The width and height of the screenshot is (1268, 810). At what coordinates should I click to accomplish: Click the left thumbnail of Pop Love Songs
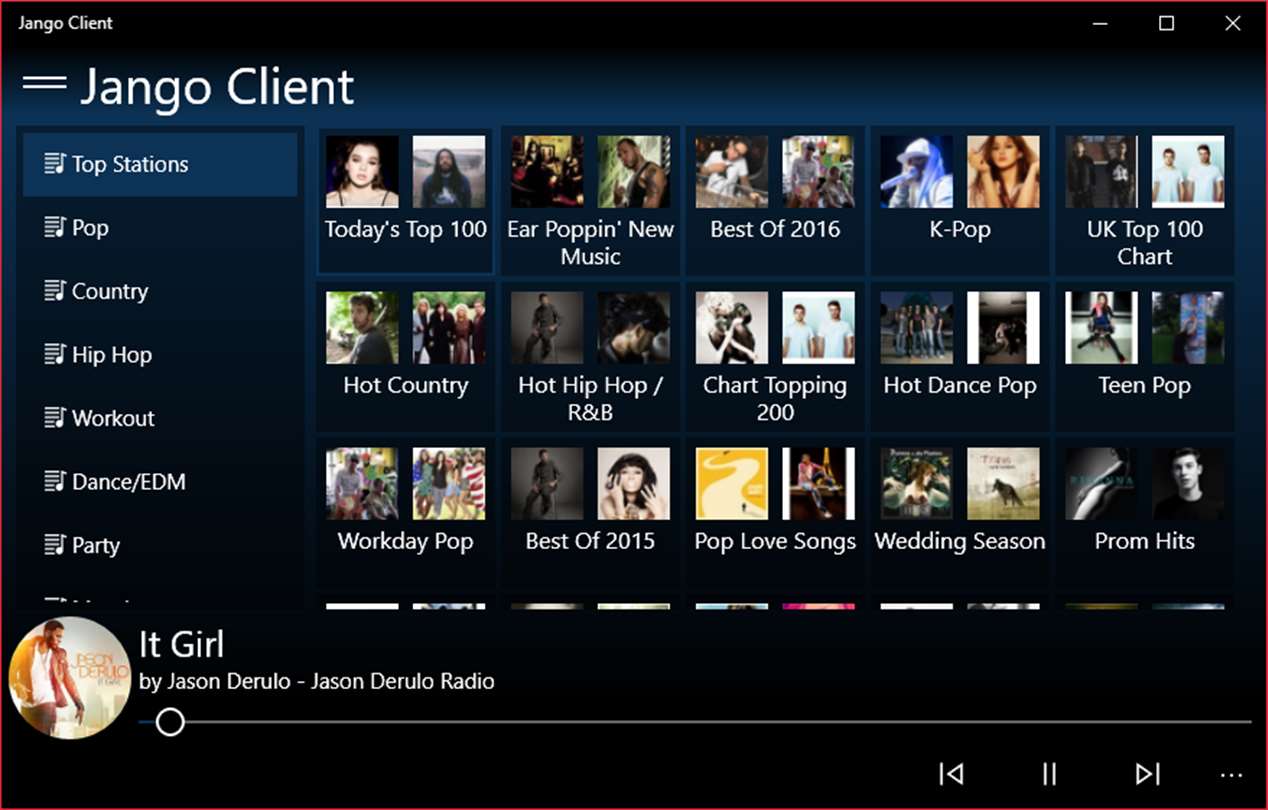[x=732, y=484]
